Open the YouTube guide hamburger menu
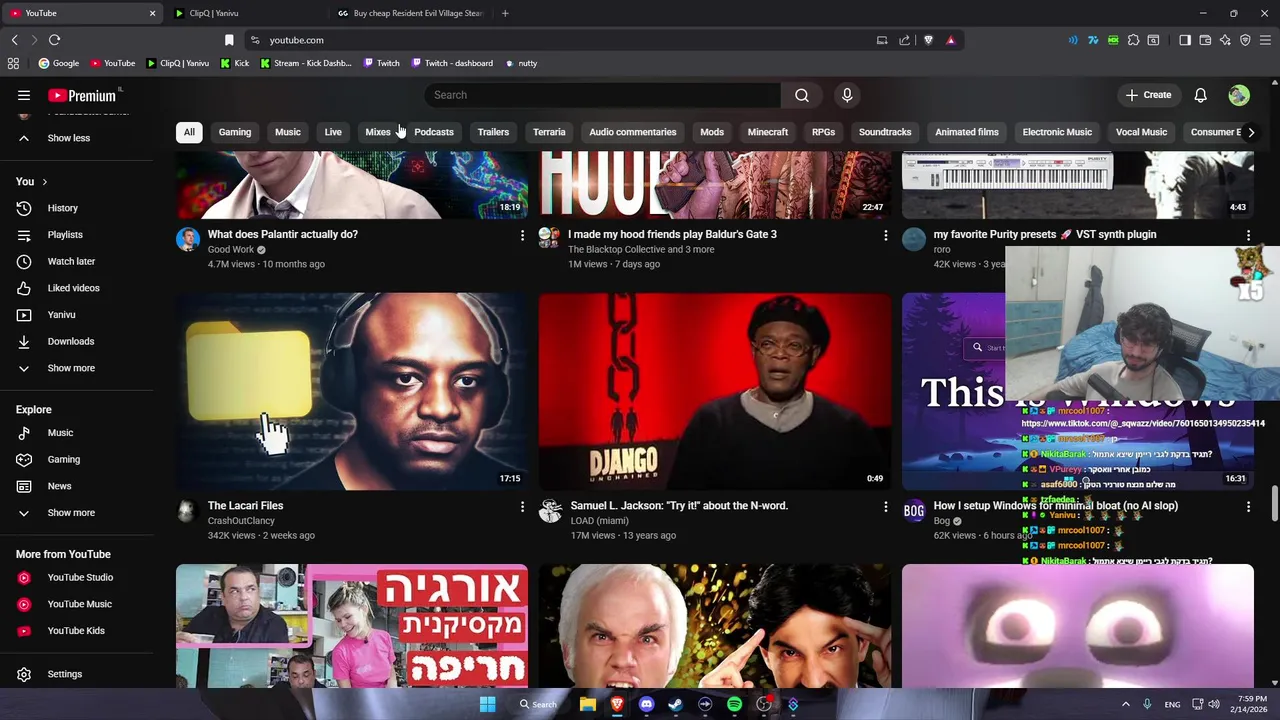Viewport: 1280px width, 720px height. (x=24, y=95)
